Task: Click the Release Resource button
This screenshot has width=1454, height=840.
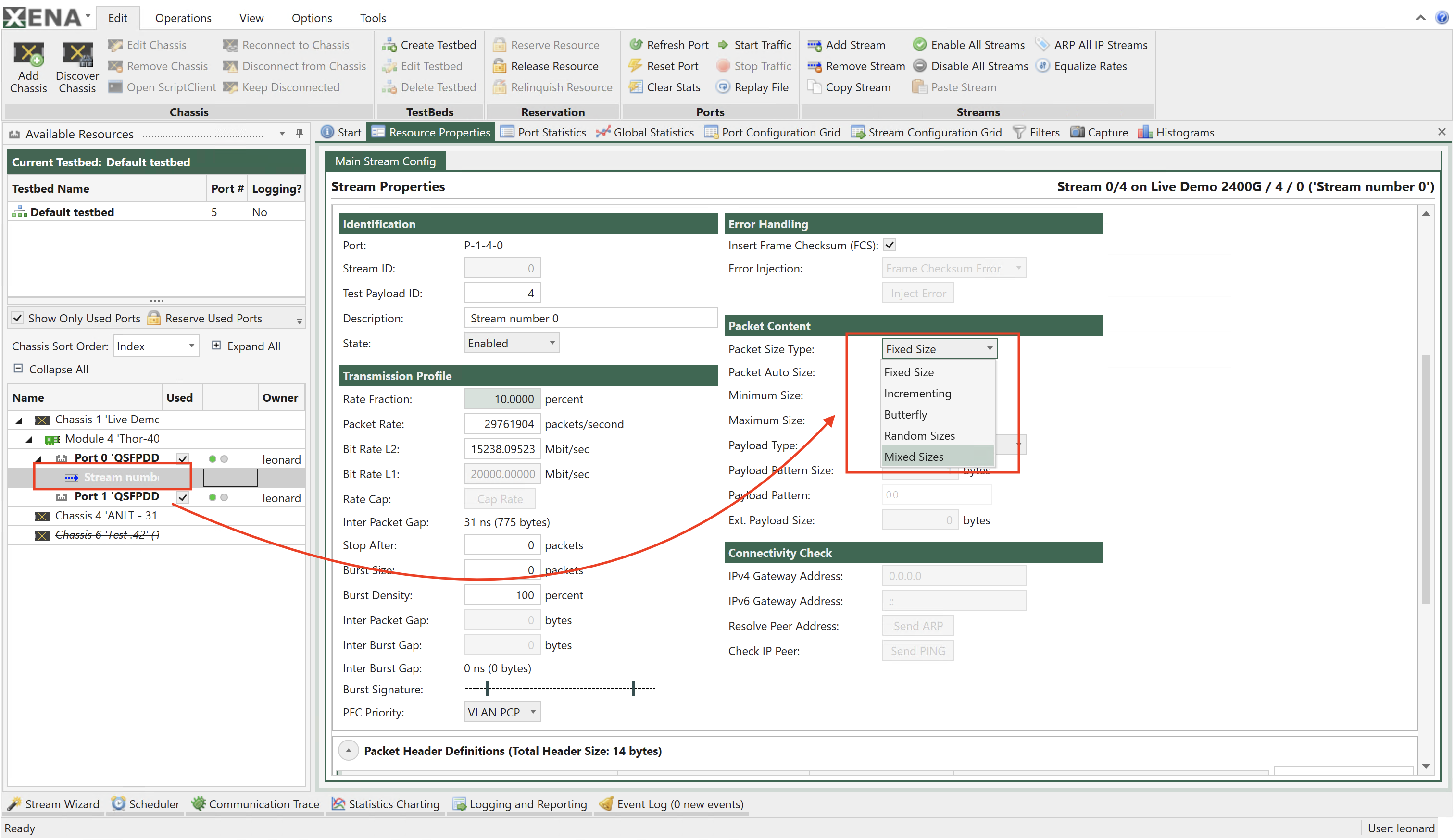Action: 546,66
